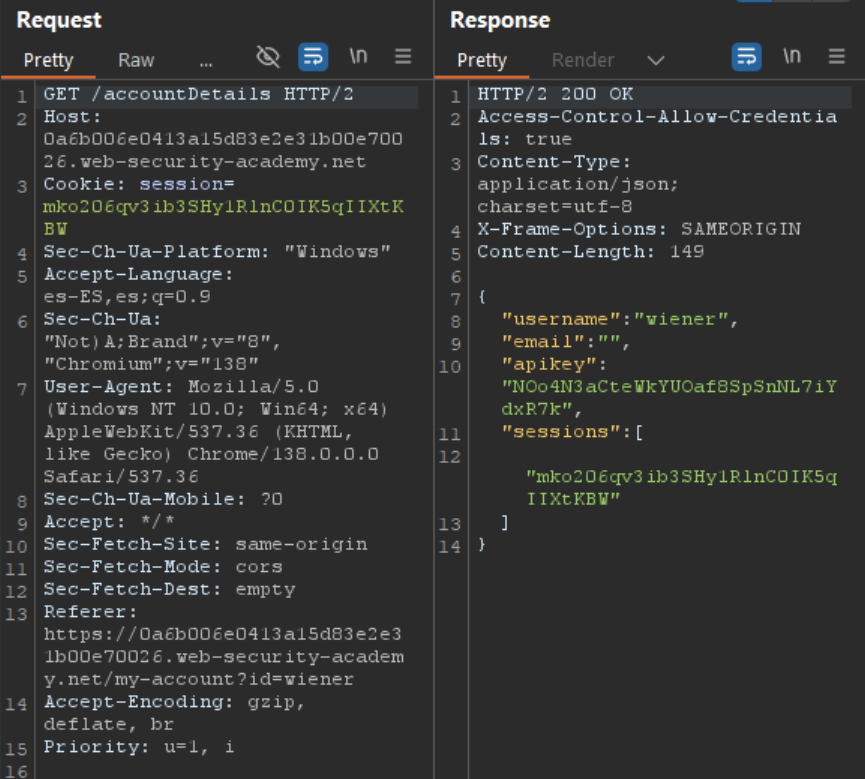Show non-printable characters in Response (\n icon)
This screenshot has width=865, height=779.
792,57
